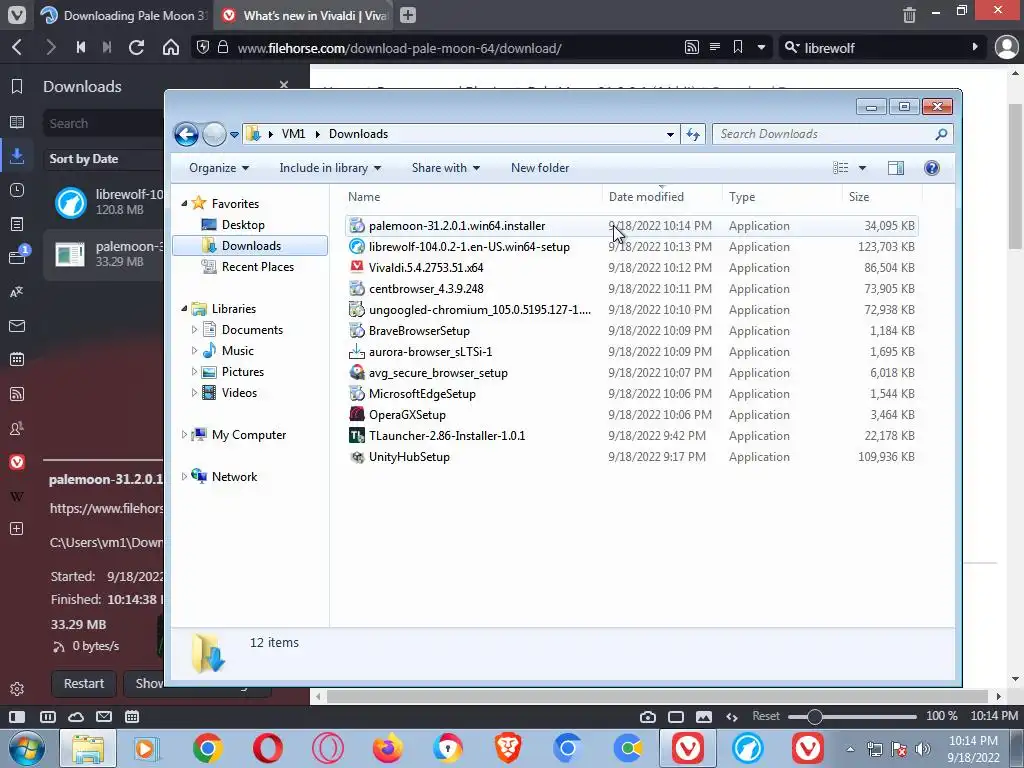The height and width of the screenshot is (768, 1024).
Task: Open Vivaldi contacts panel icon
Action: (17, 428)
